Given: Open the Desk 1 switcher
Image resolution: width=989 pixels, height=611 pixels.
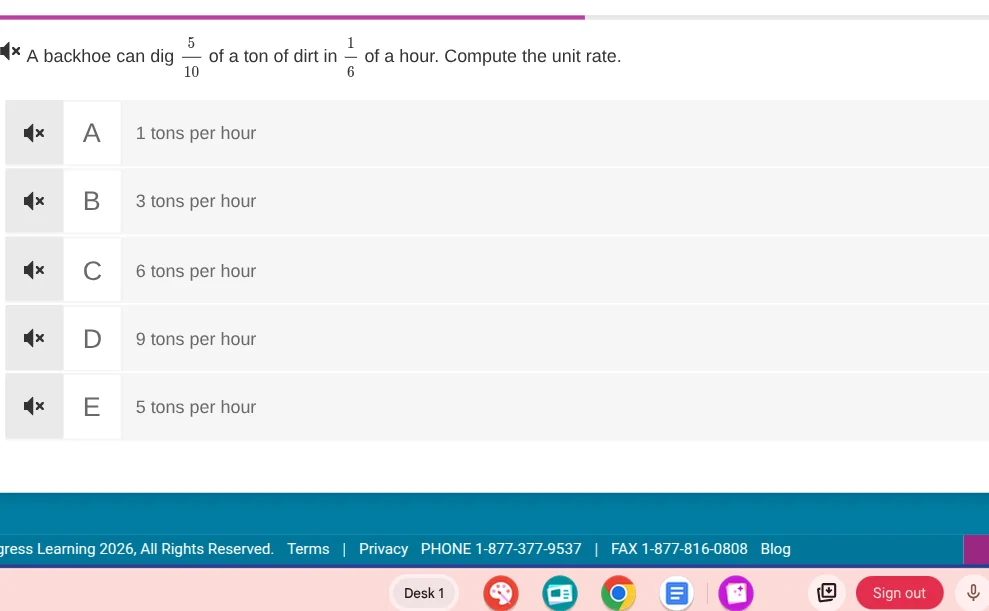Looking at the screenshot, I should coord(424,593).
